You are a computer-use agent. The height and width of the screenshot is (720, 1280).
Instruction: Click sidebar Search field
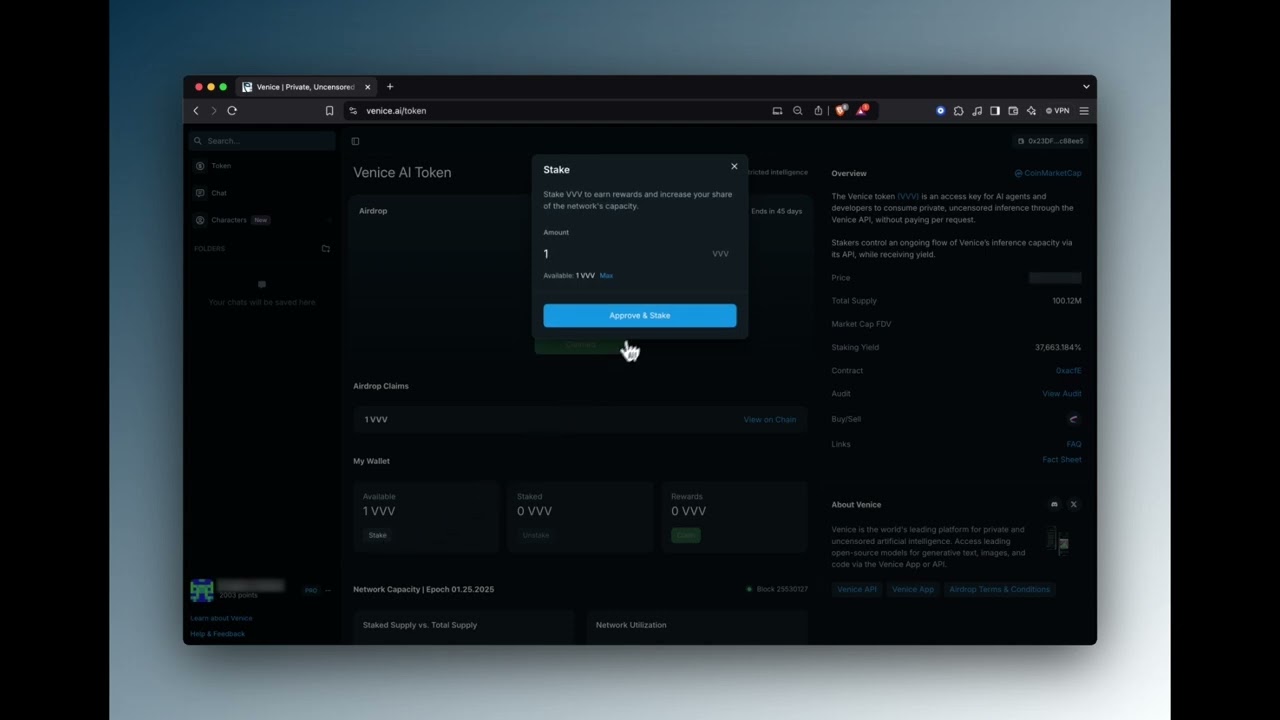click(x=262, y=141)
